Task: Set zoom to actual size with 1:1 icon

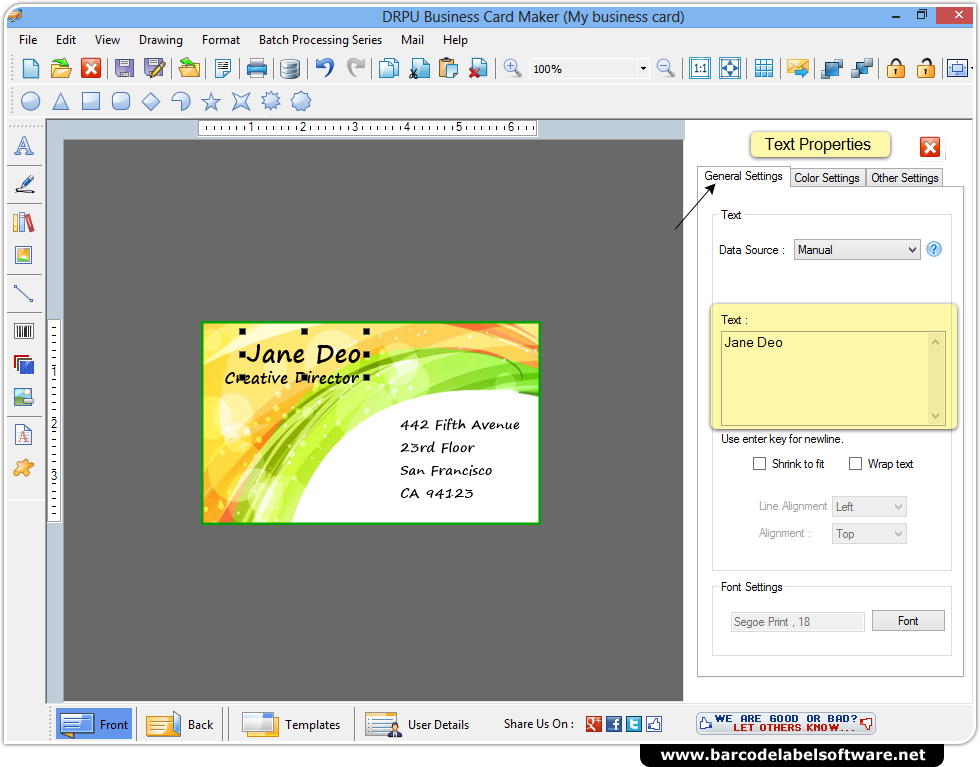Action: coord(700,68)
